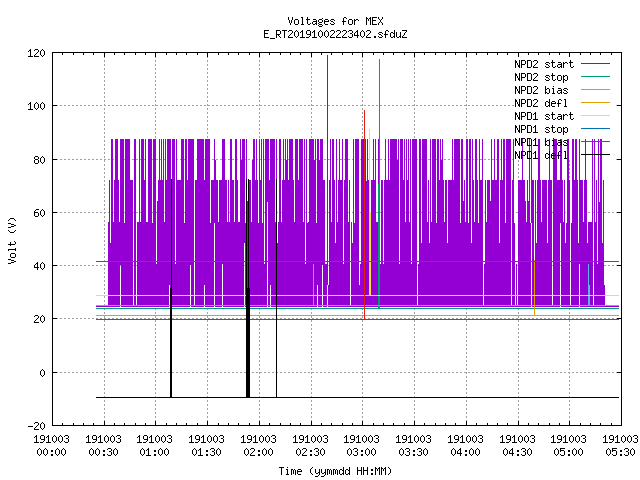
Task: Click the tall purple spike reaching 120 V
Action: [x=327, y=98]
